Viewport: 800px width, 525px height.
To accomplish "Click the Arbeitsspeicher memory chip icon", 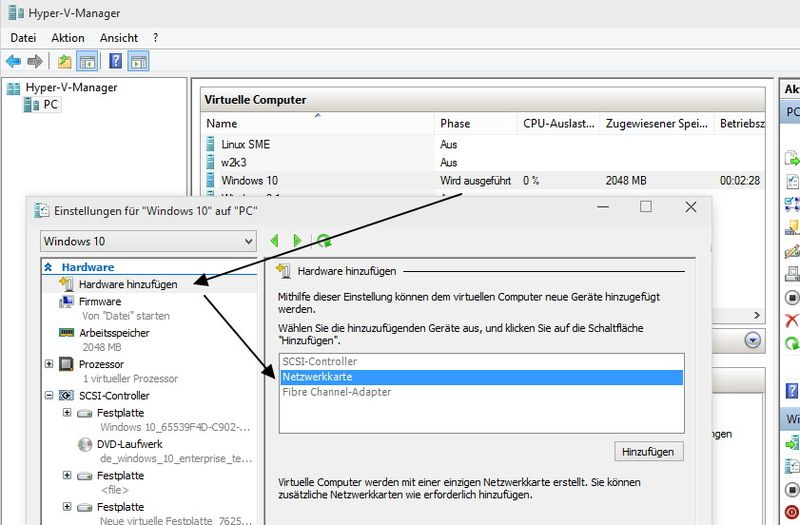I will [x=66, y=333].
